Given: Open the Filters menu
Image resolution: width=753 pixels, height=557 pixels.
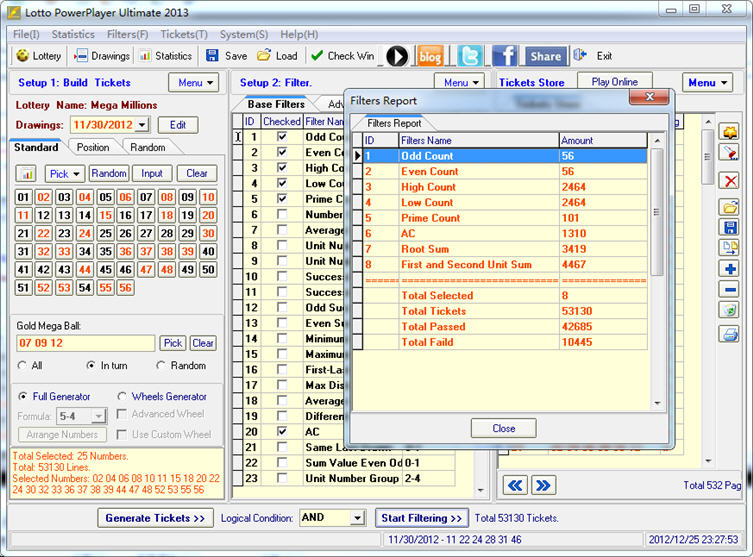Looking at the screenshot, I should (128, 35).
